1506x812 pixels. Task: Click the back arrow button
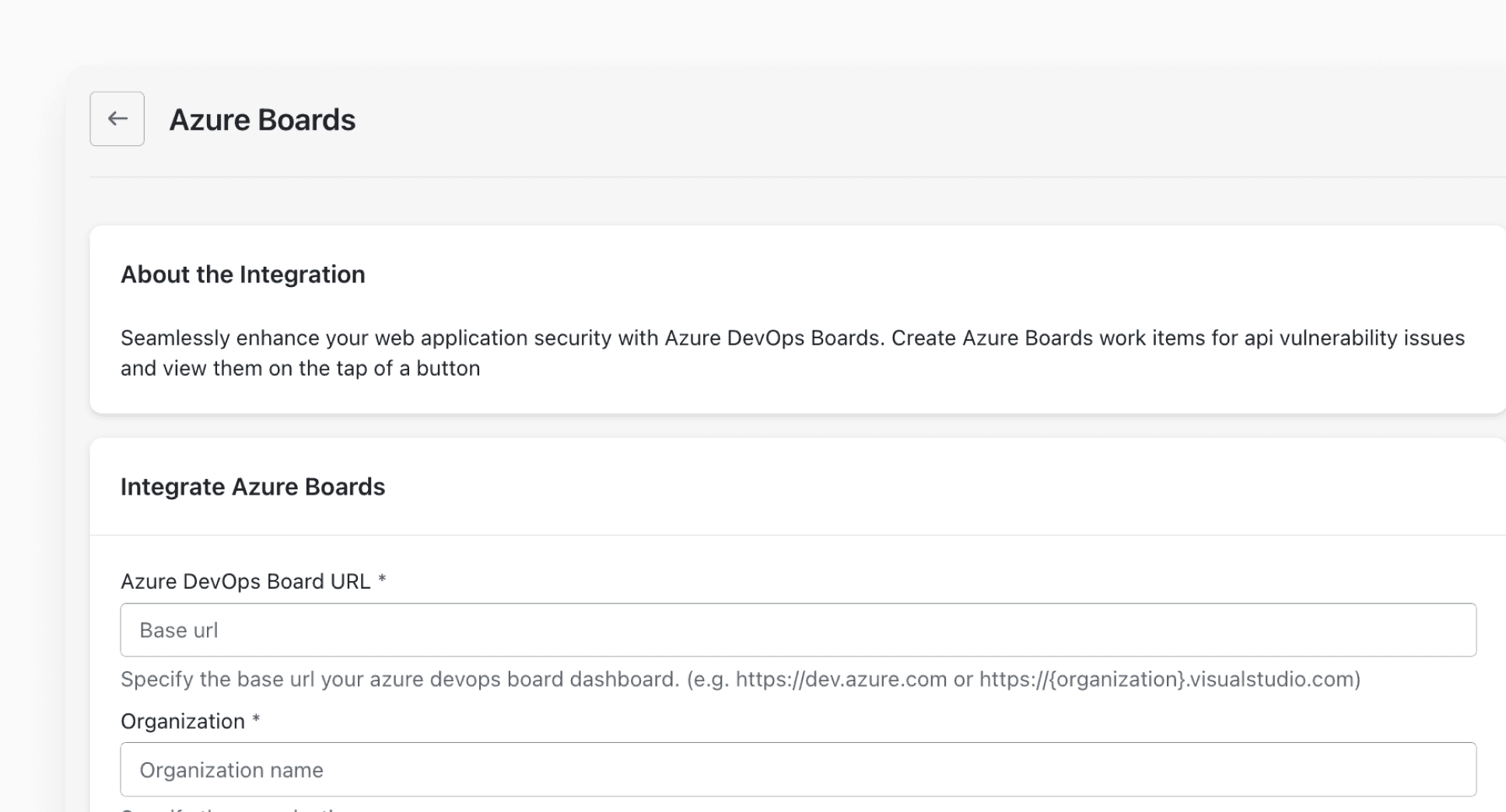[117, 119]
